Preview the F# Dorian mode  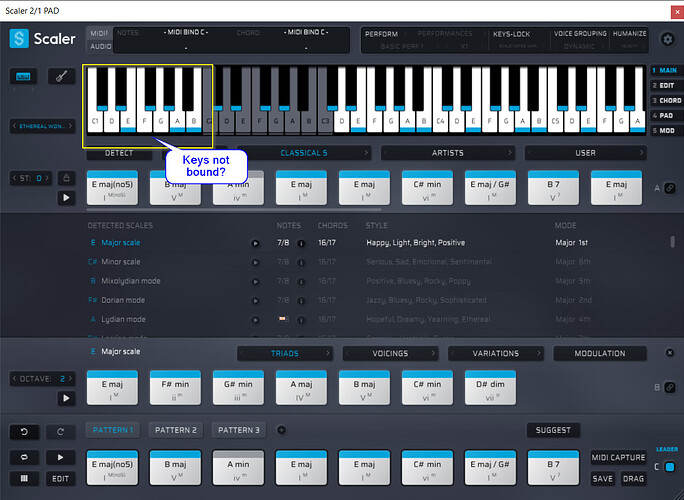(255, 301)
